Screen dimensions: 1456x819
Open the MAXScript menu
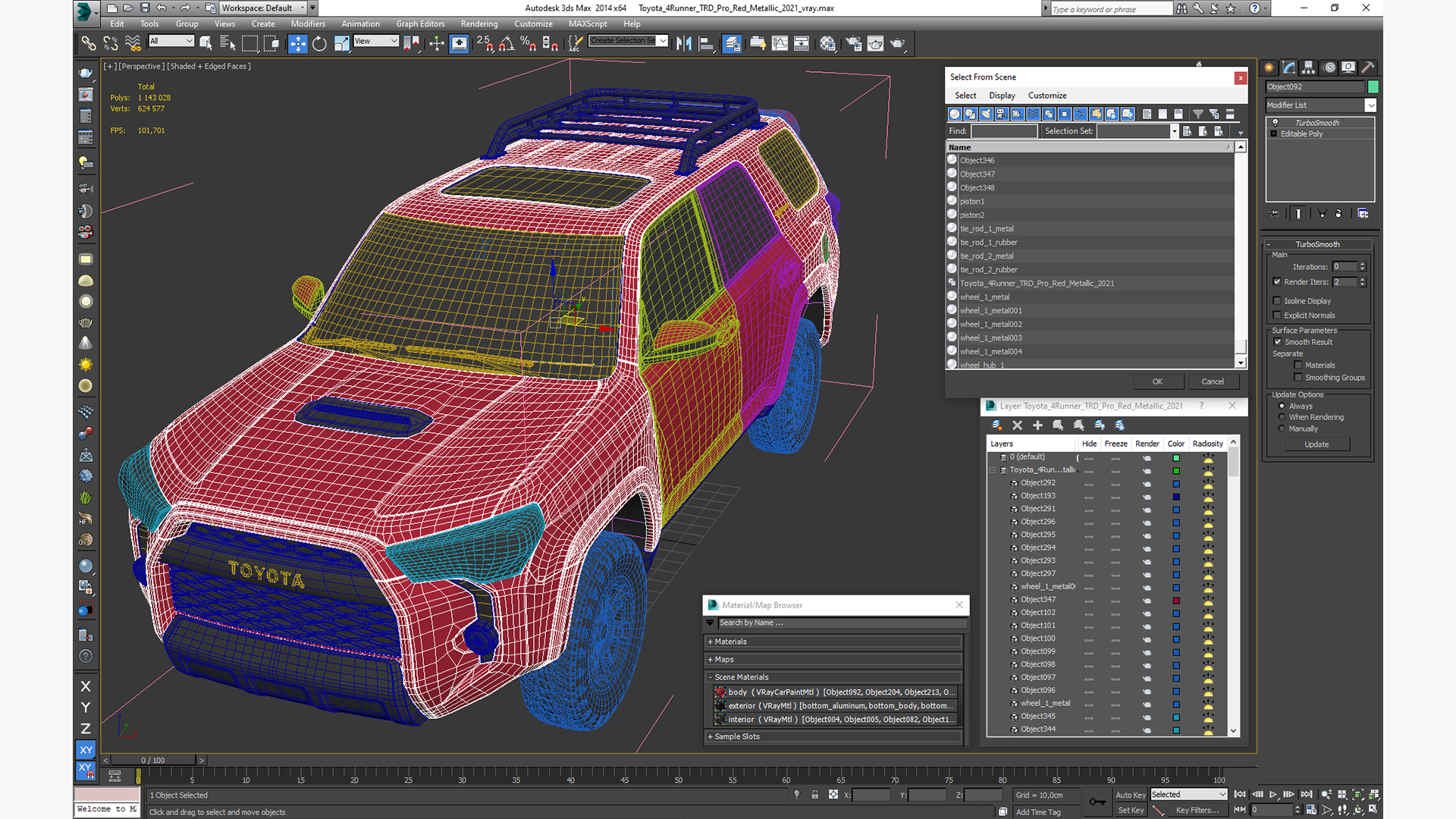click(x=588, y=24)
